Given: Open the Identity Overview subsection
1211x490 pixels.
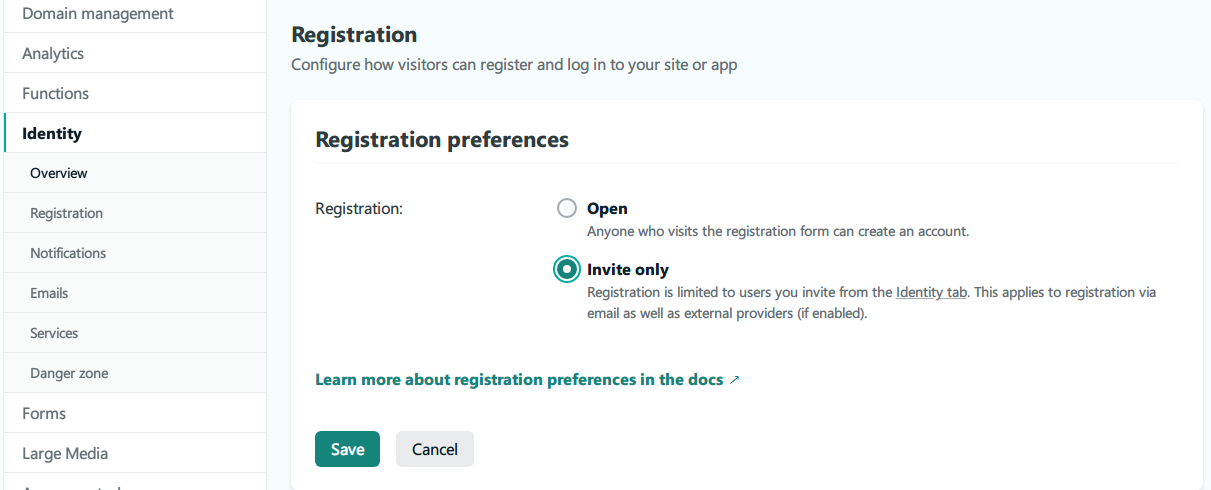Looking at the screenshot, I should click(59, 173).
